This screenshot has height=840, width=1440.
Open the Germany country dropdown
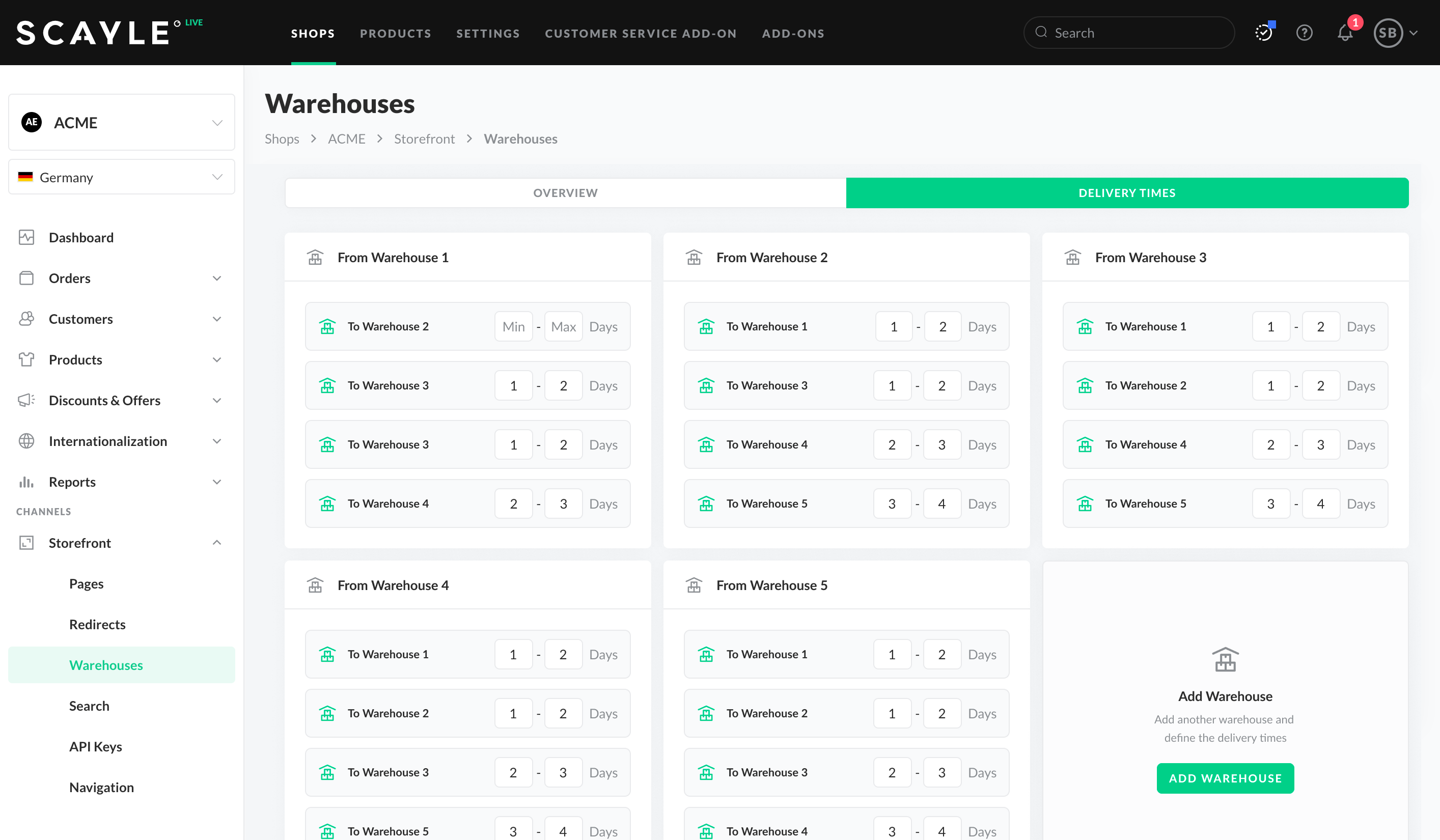(122, 177)
